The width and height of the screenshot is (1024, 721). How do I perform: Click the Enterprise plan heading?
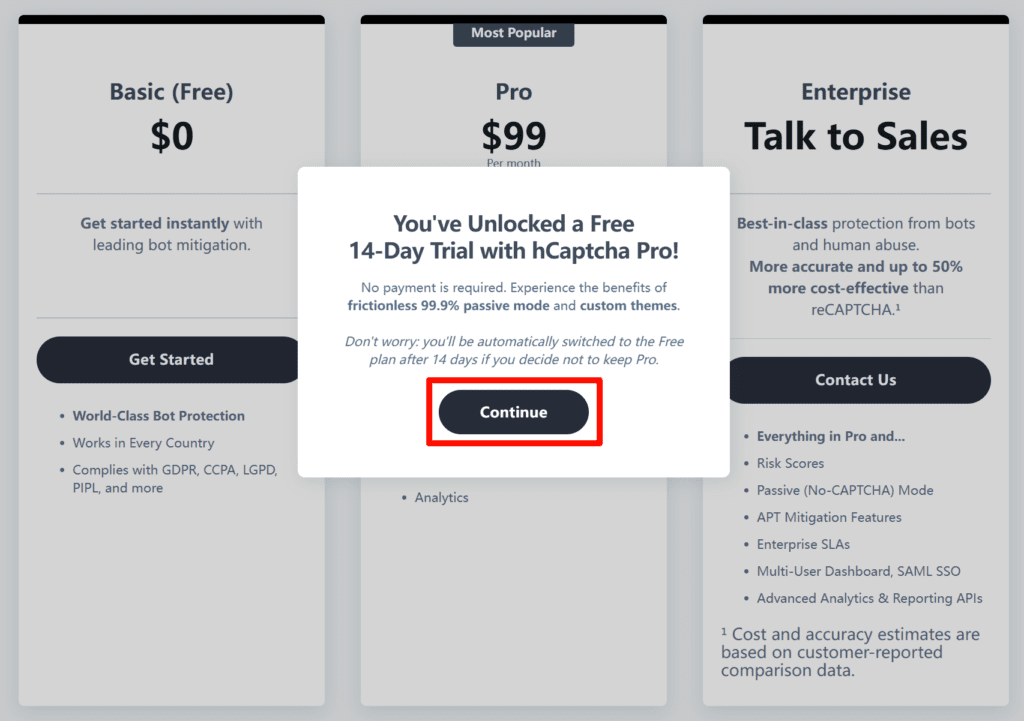pos(855,92)
